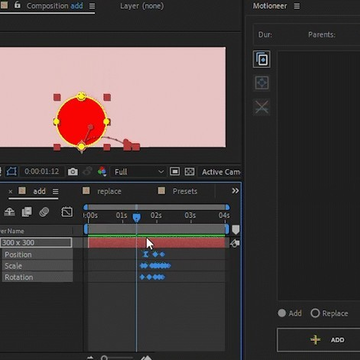Click the timeline zoom-in mountain icon
The image size is (360, 360).
tap(147, 358)
